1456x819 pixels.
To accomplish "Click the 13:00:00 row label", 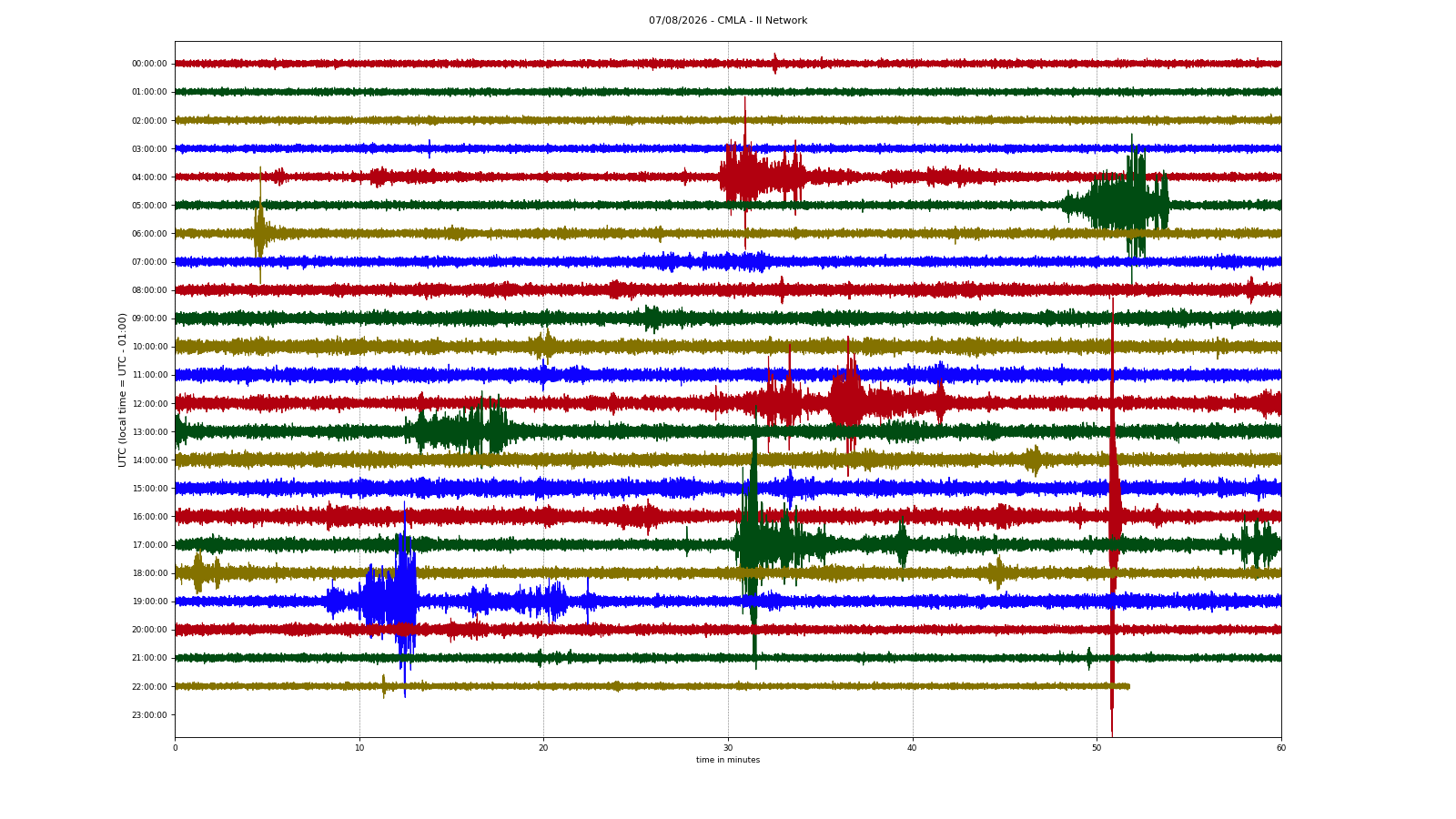I will (149, 431).
